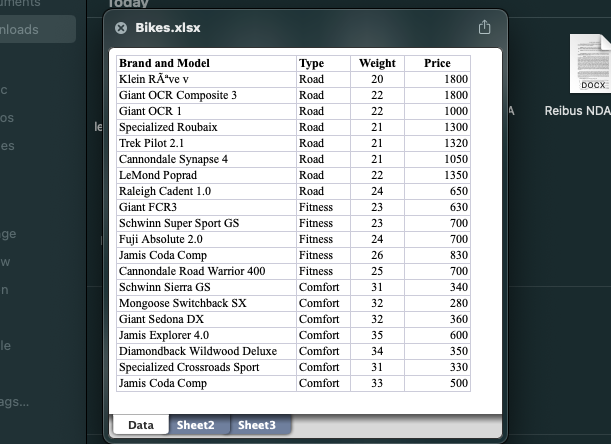This screenshot has width=611, height=444.
Task: Click the Bikes.xlsx title text
Action: (x=168, y=28)
